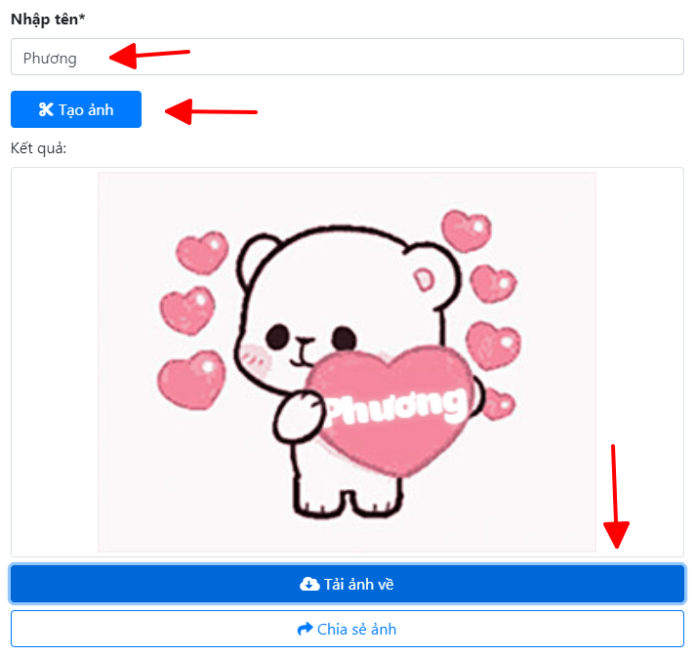Click the red arrow pointing at name input
This screenshot has height=656, width=696.
pyautogui.click(x=148, y=54)
